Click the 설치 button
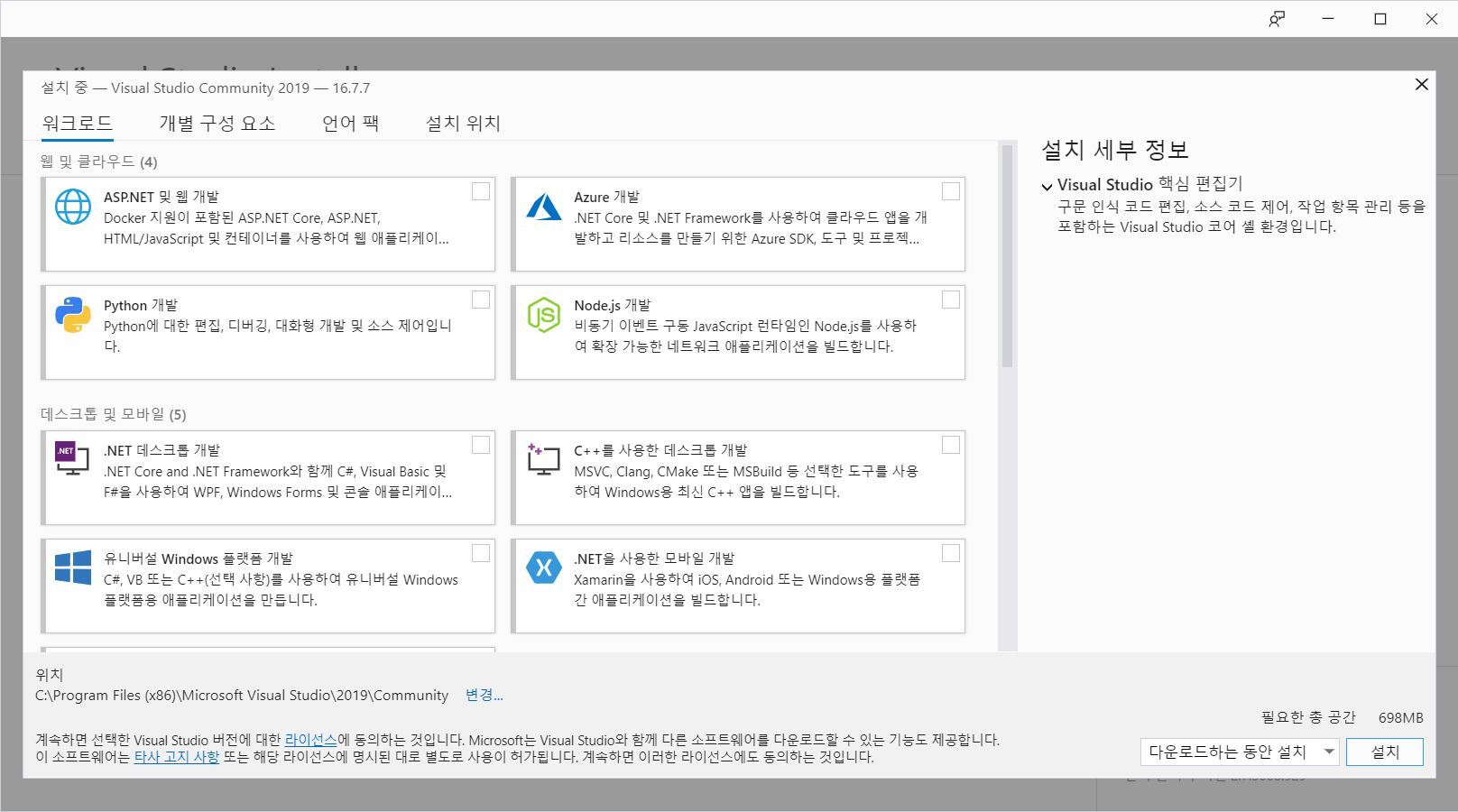 [1385, 752]
